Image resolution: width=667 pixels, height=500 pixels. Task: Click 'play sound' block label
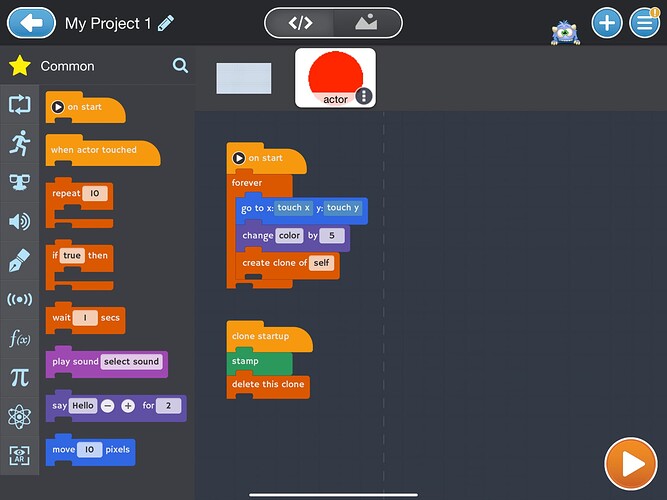click(75, 362)
